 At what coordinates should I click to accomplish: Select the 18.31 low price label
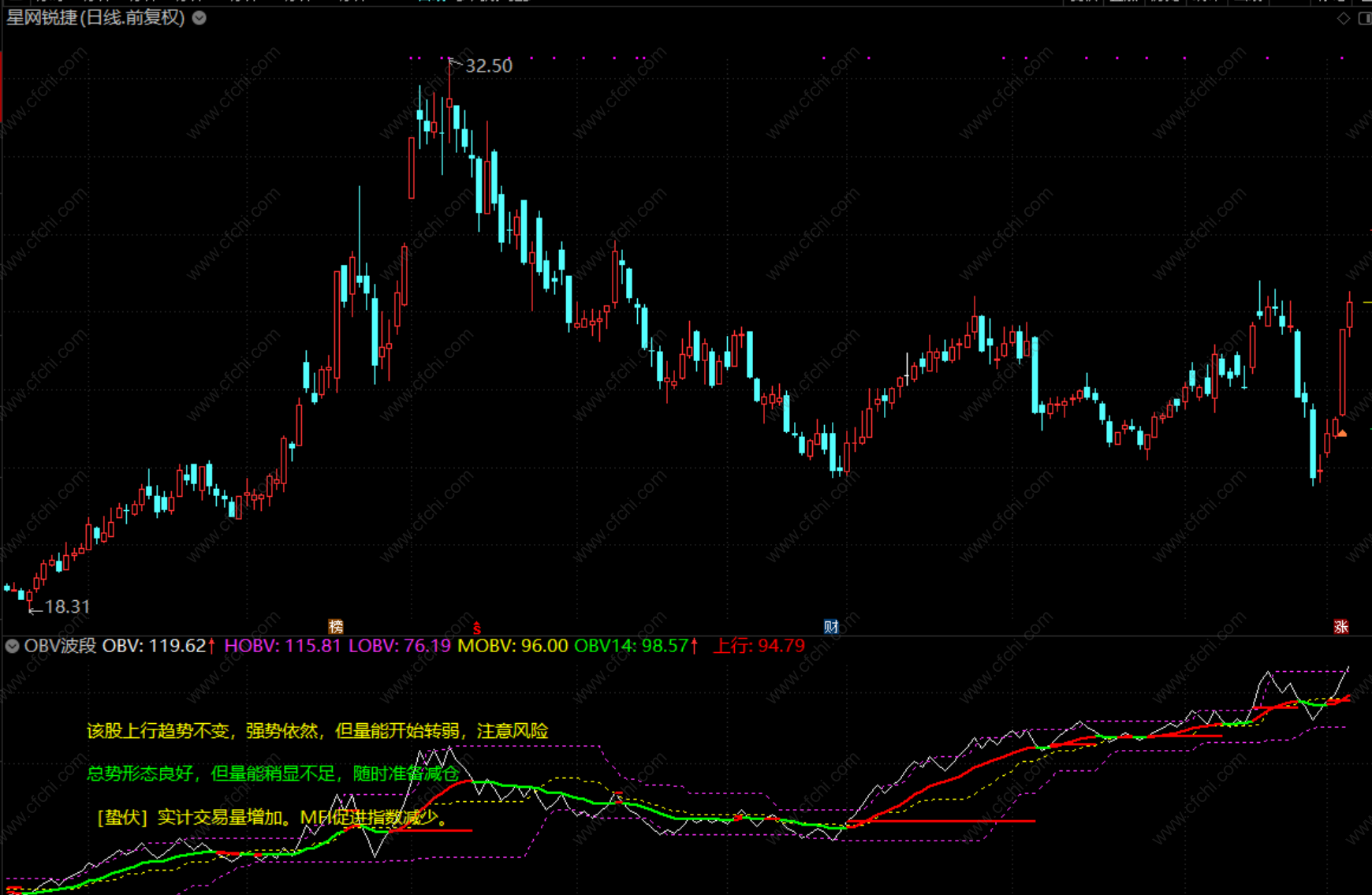[x=68, y=606]
